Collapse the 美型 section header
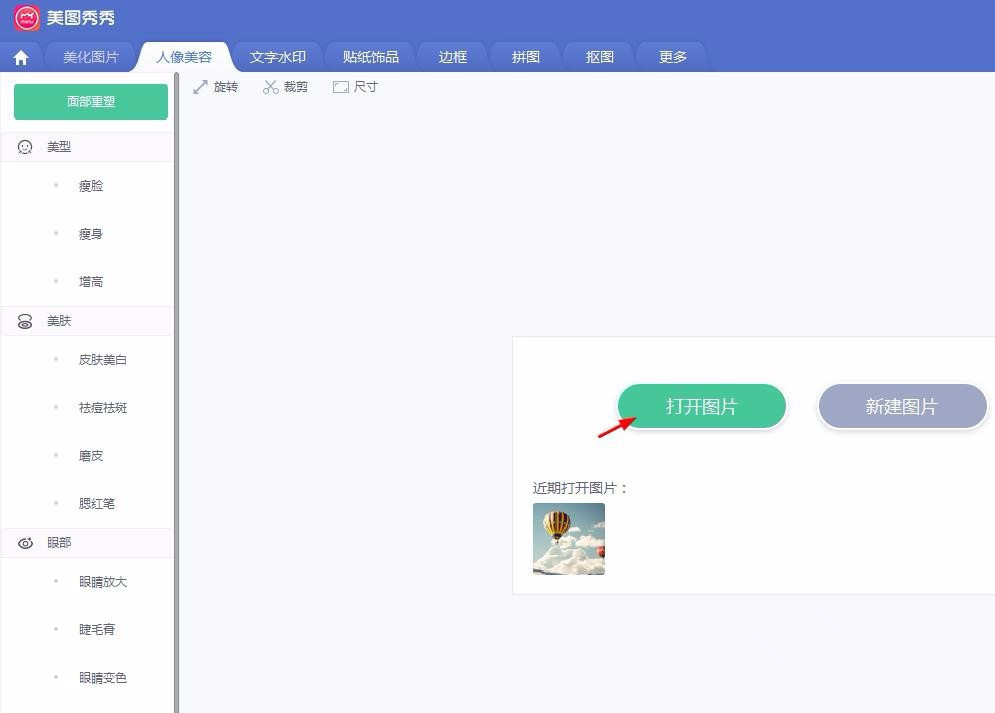The image size is (995, 713). pos(87,147)
